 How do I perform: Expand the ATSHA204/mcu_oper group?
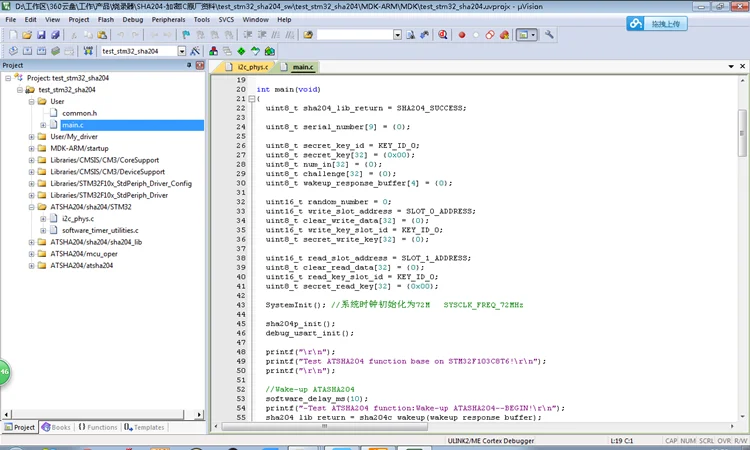31,253
